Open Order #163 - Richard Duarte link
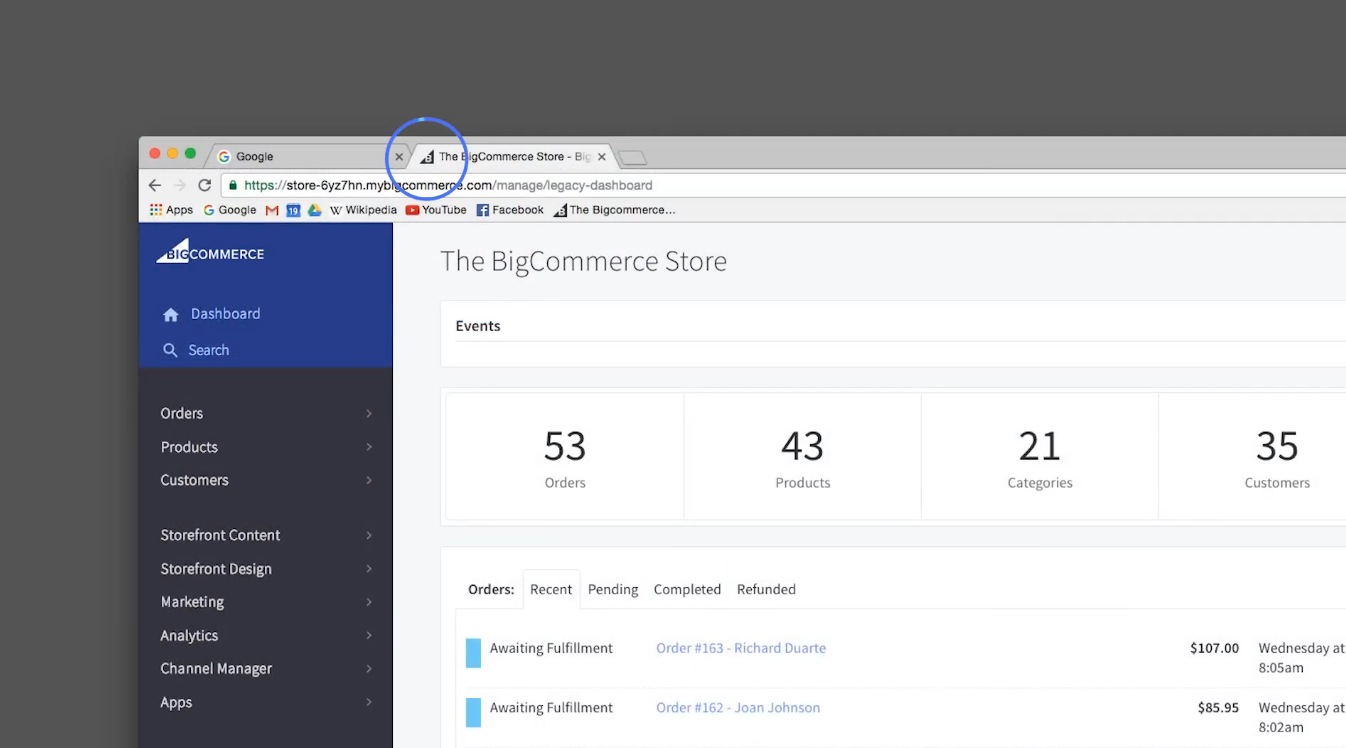 pyautogui.click(x=740, y=648)
